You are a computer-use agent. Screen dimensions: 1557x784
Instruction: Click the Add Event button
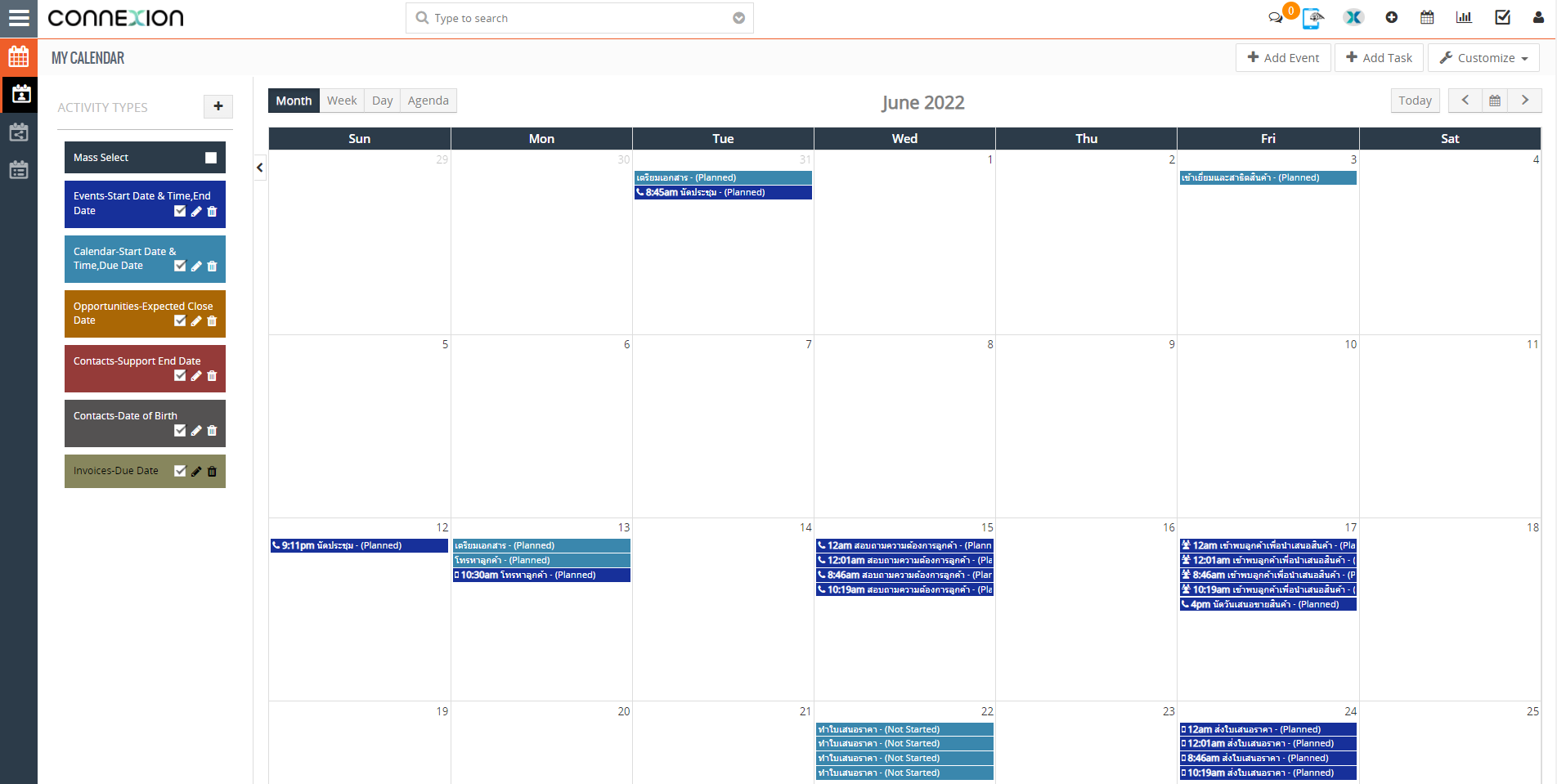[1283, 58]
